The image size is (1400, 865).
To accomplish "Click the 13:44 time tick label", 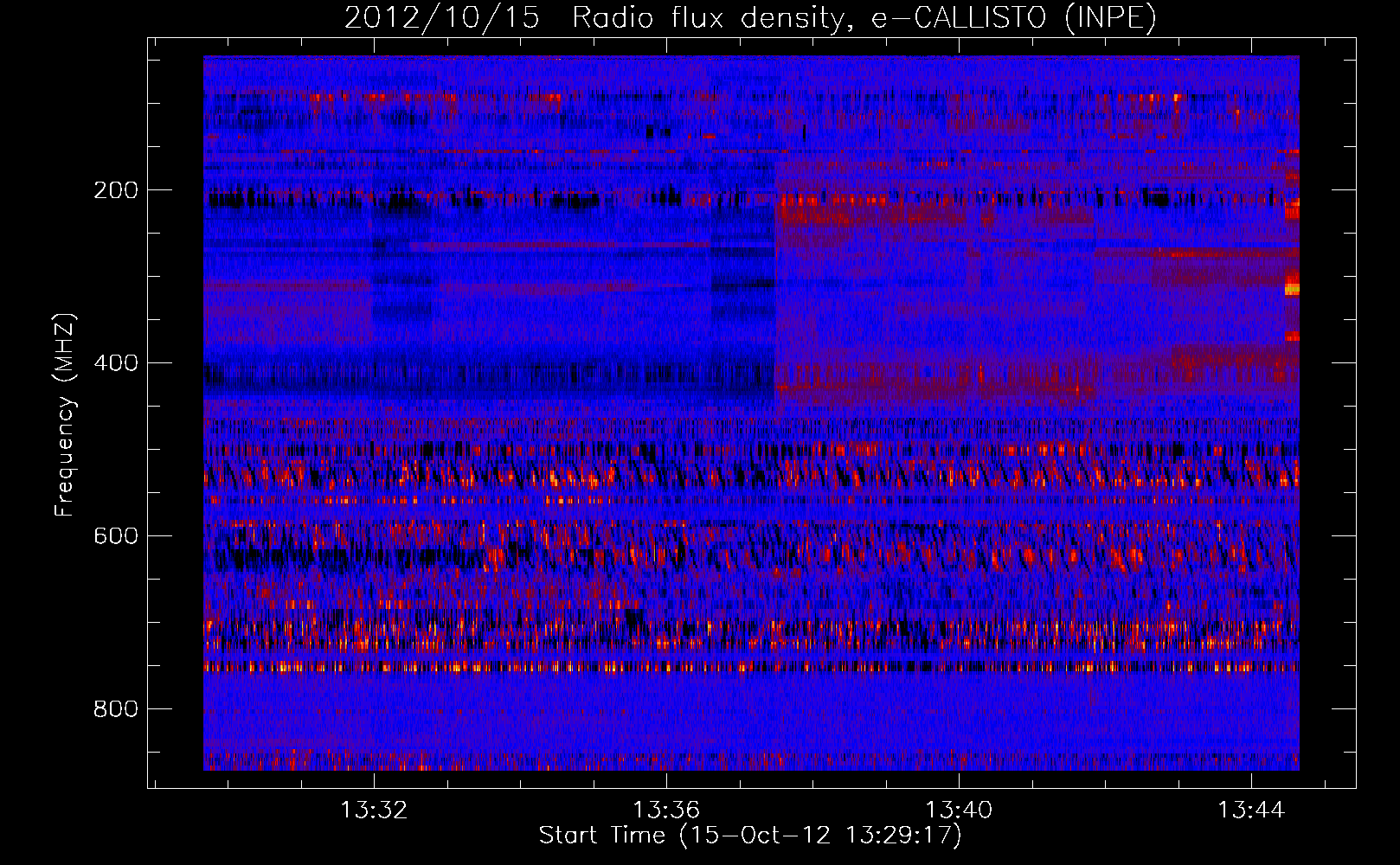I will point(1251,810).
